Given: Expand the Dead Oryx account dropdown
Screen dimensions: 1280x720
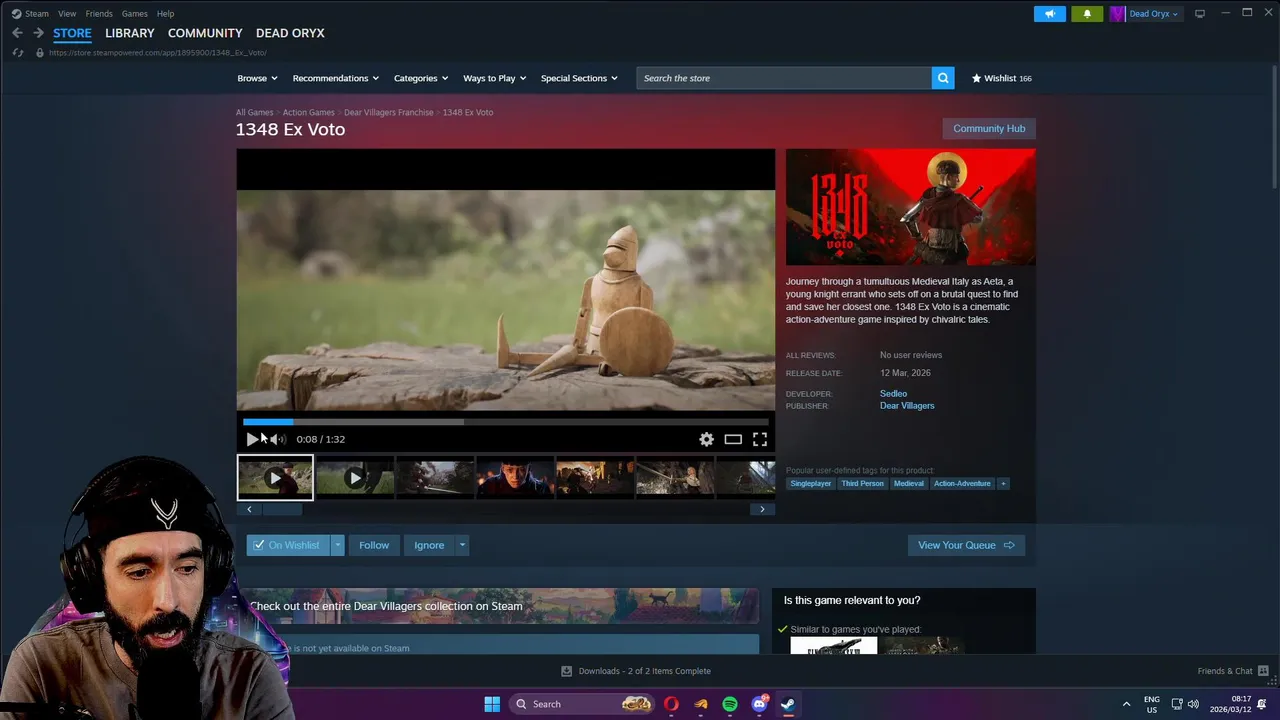Looking at the screenshot, I should (1154, 14).
